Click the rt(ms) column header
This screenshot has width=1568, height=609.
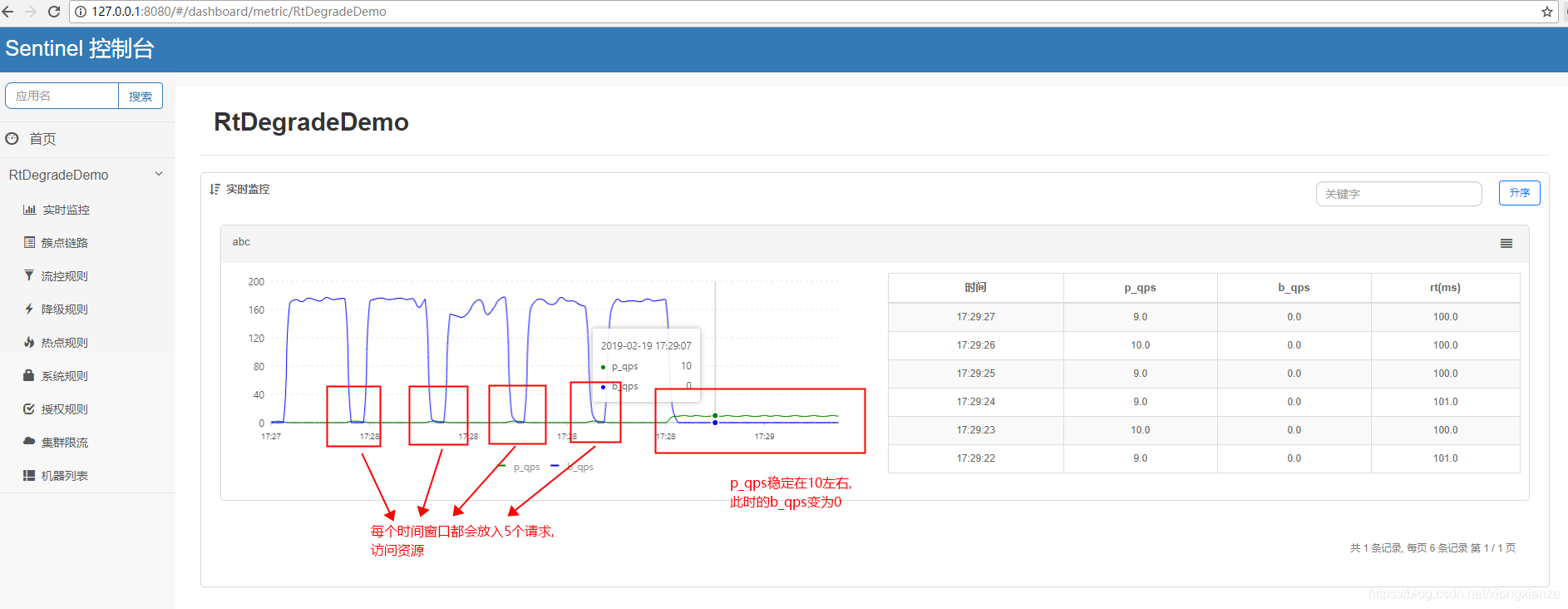1445,288
